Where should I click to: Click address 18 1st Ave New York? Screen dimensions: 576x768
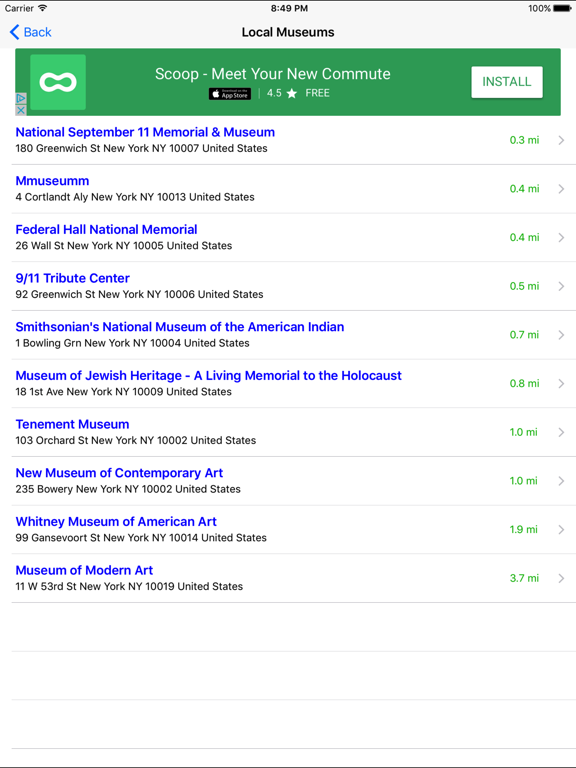pos(124,392)
